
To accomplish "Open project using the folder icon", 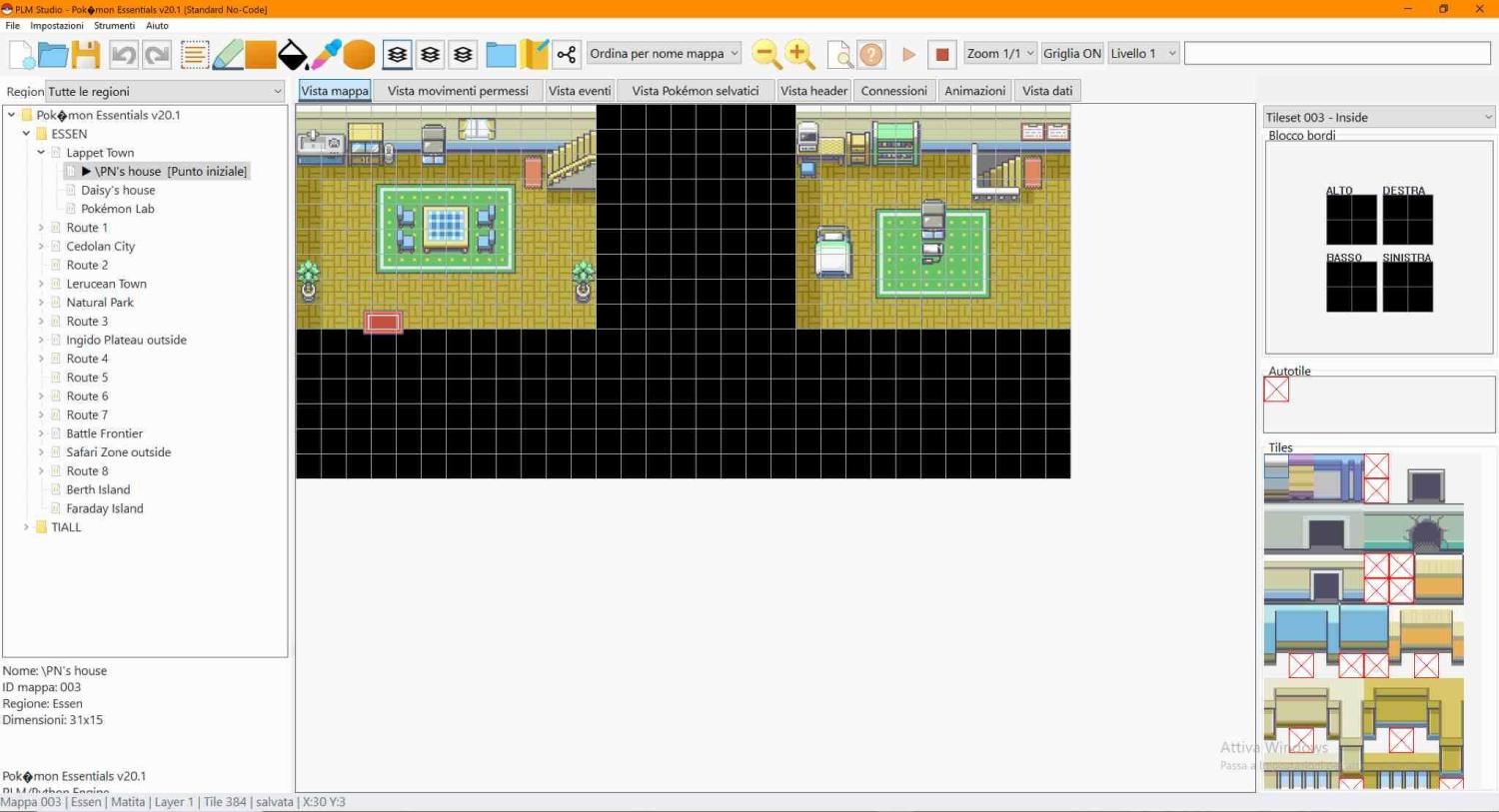I will 53,54.
